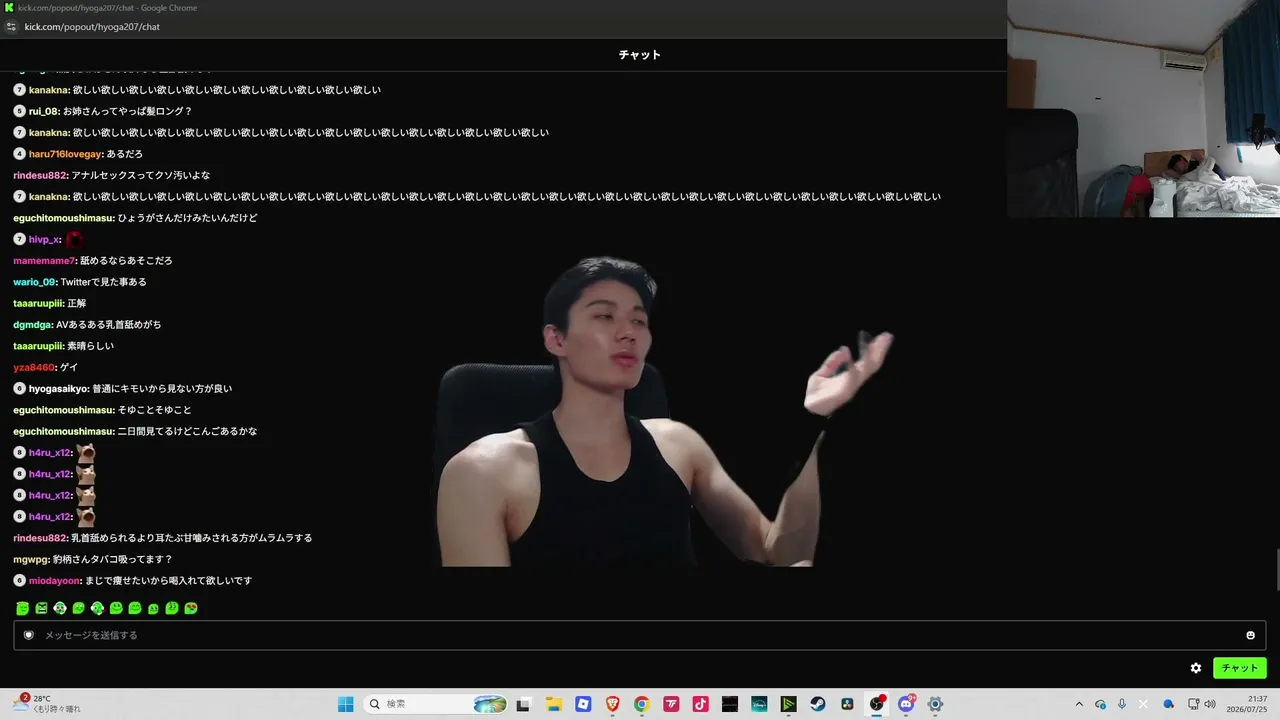Open rui_08's user profile
Screen dimensions: 1280x720
[x=44, y=111]
